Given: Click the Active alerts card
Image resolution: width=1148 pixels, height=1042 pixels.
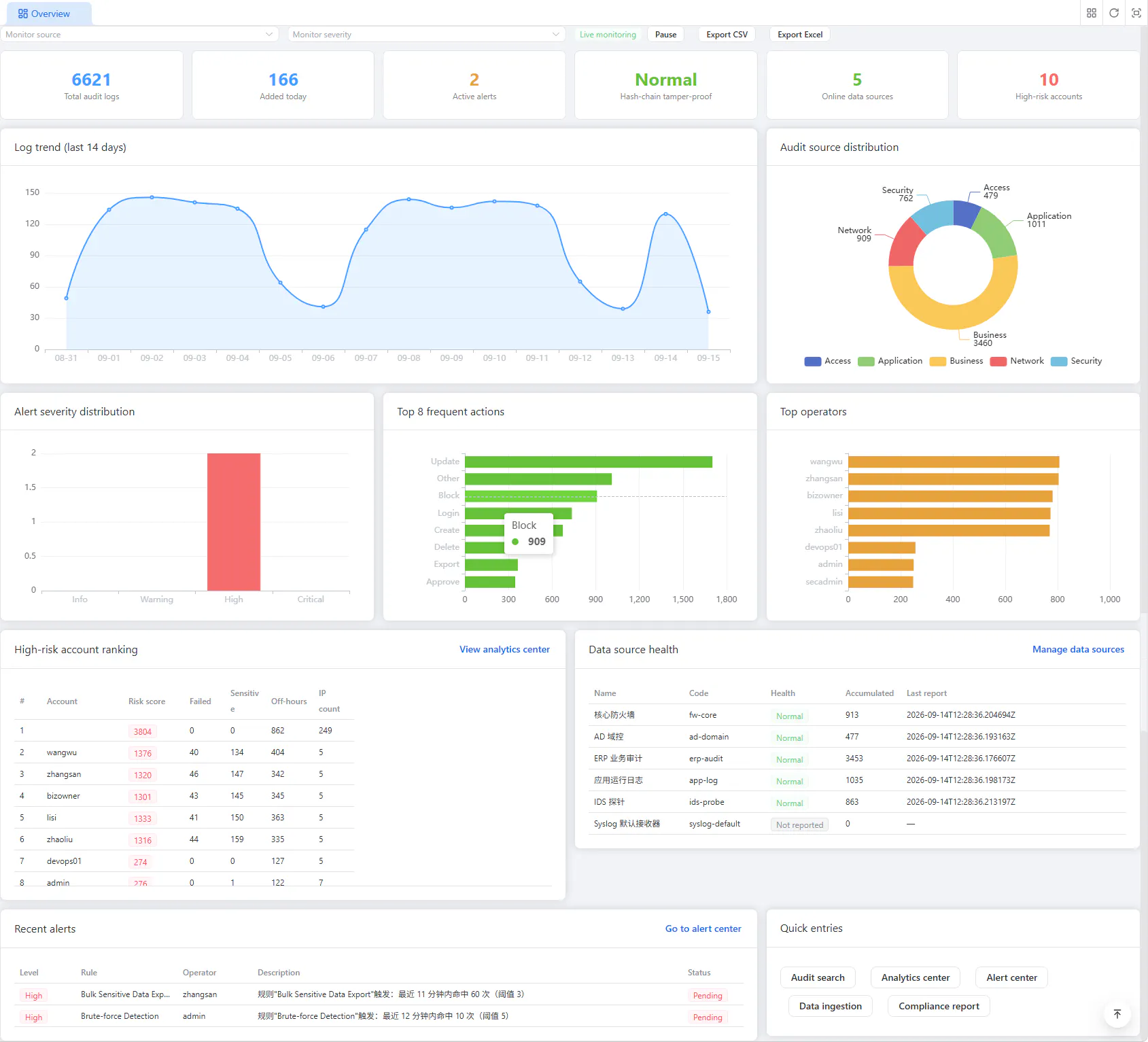Looking at the screenshot, I should coord(474,85).
